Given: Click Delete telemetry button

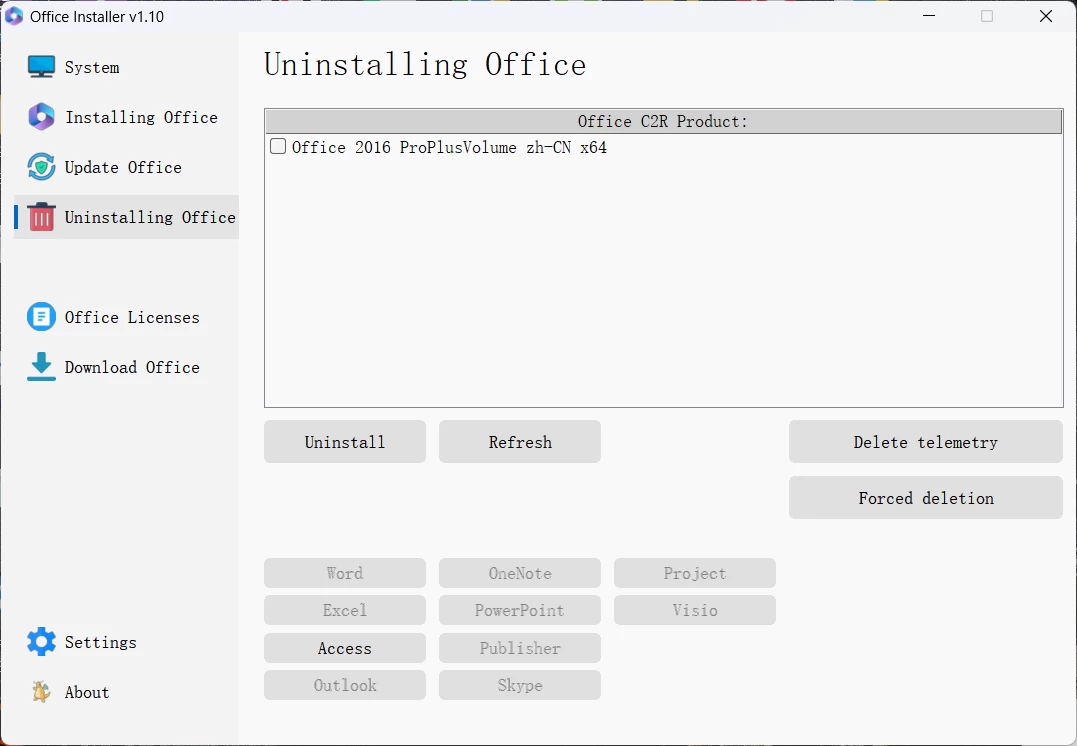Looking at the screenshot, I should pyautogui.click(x=926, y=442).
